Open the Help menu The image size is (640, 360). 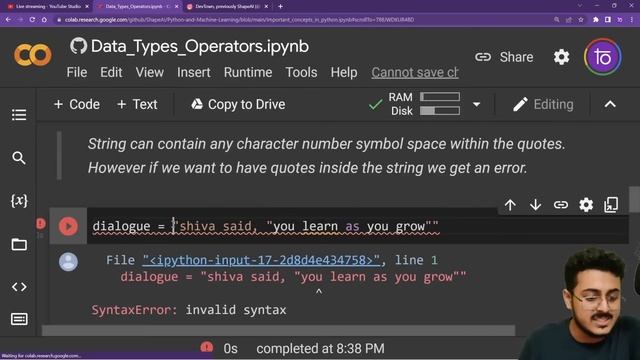pos(344,72)
